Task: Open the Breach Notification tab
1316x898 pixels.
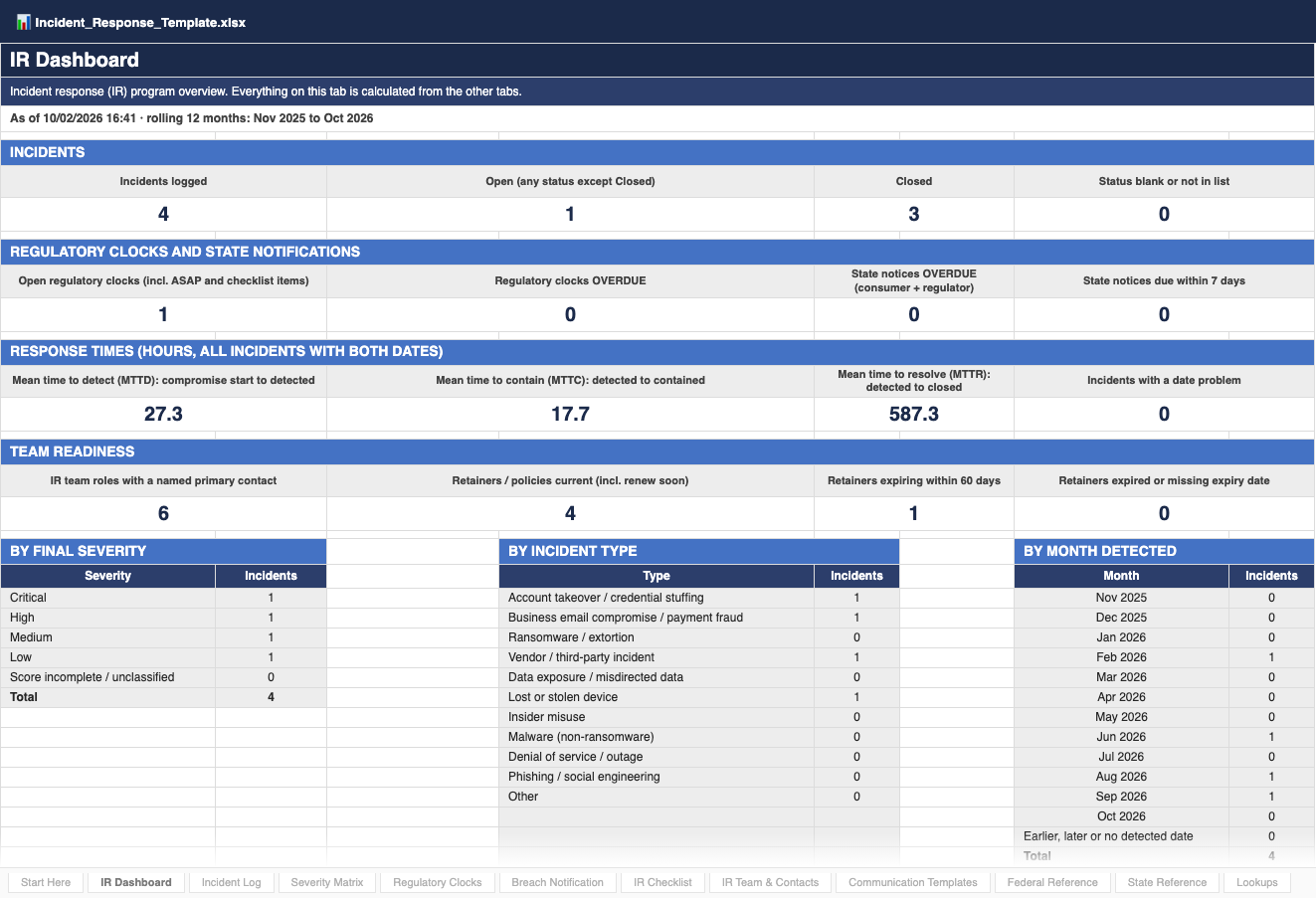Action: pyautogui.click(x=558, y=882)
